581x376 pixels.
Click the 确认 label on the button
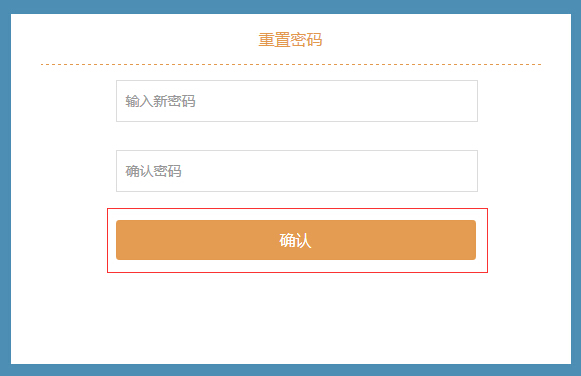(x=295, y=240)
